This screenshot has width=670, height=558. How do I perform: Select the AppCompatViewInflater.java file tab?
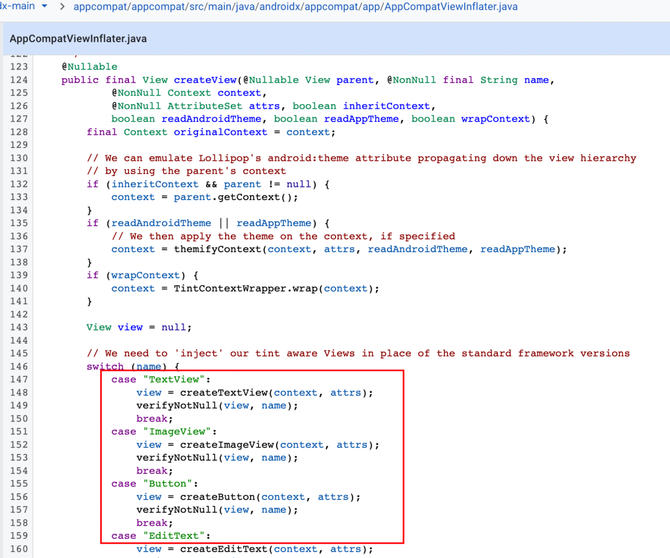point(78,39)
